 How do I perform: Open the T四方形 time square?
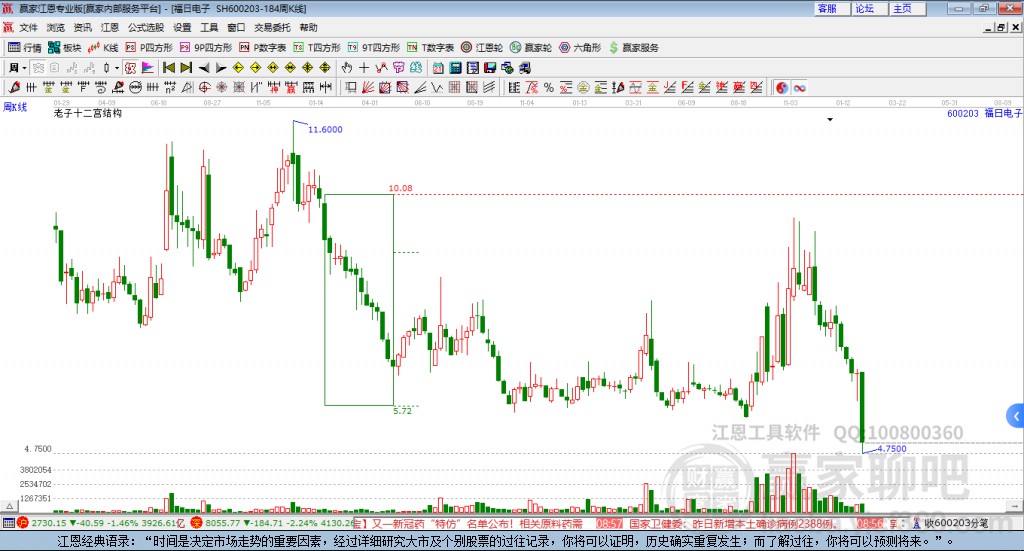coord(317,48)
